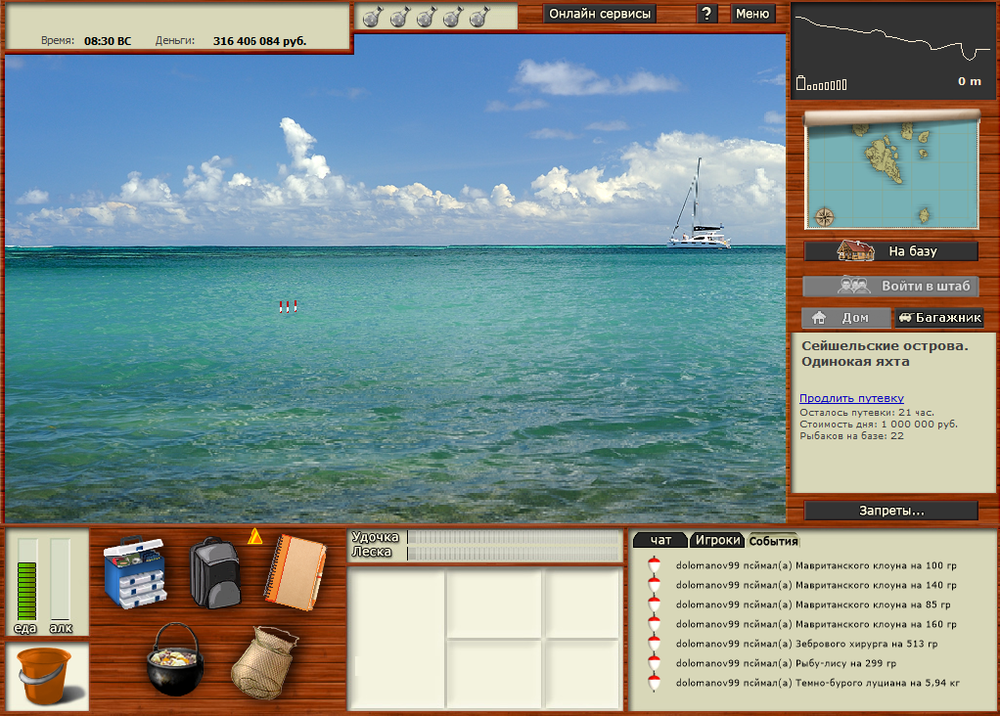Viewport: 1000px width, 716px height.
Task: Click the depth profile sonar display
Action: [x=893, y=50]
